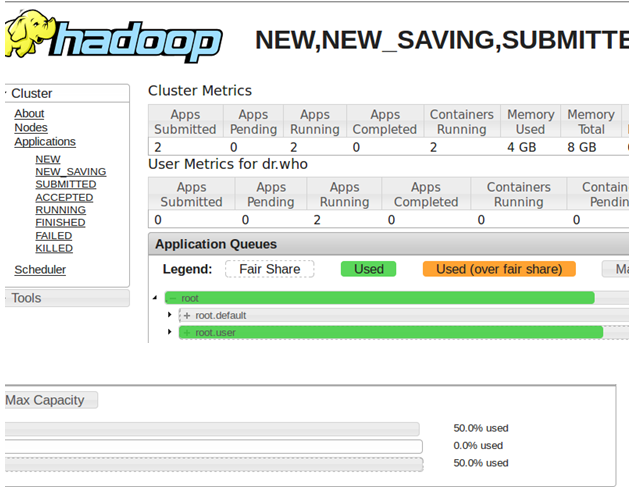Image resolution: width=635 pixels, height=493 pixels.
Task: Click the Fair Share legend box
Action: [270, 269]
